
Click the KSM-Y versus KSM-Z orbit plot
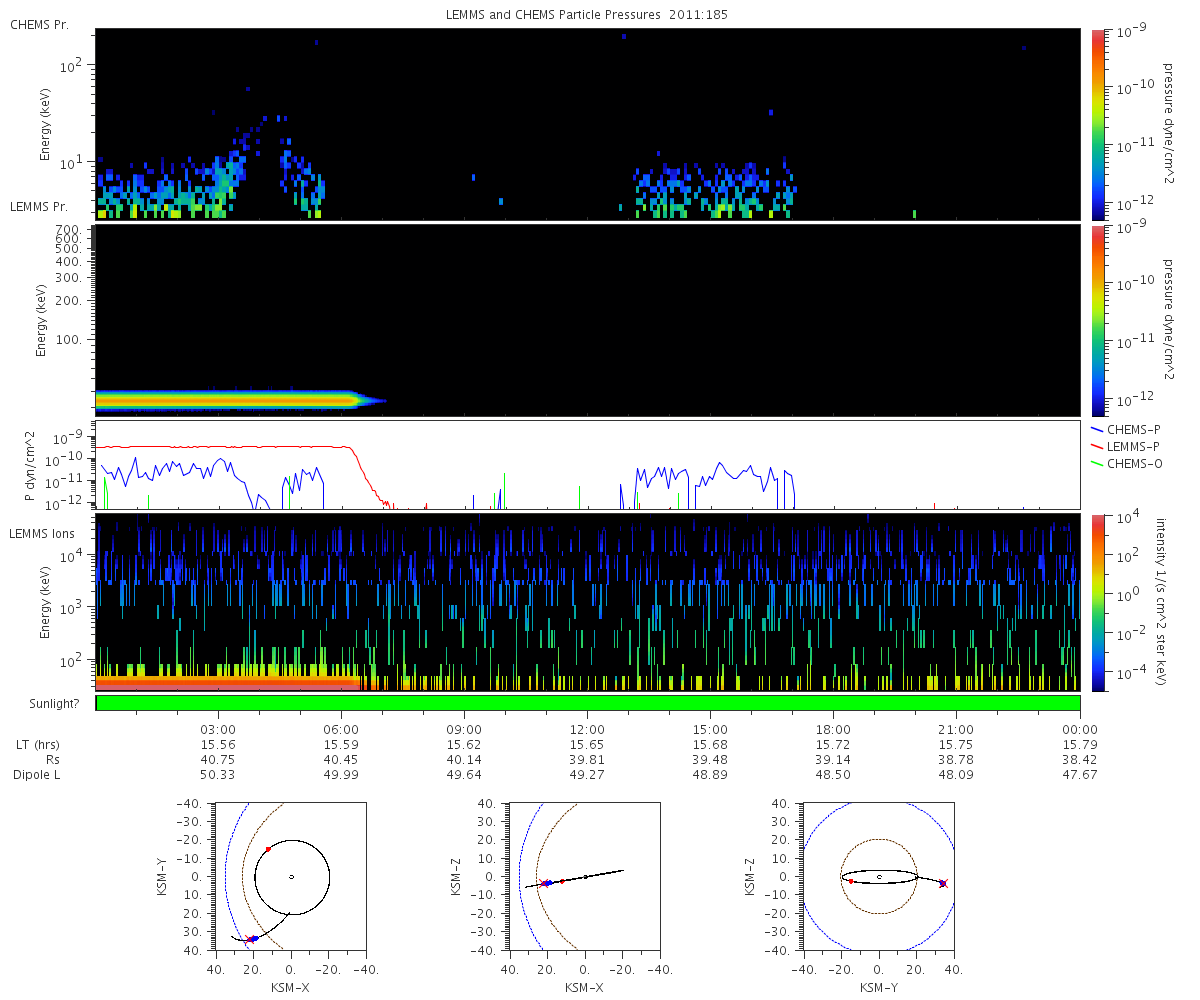pos(879,876)
